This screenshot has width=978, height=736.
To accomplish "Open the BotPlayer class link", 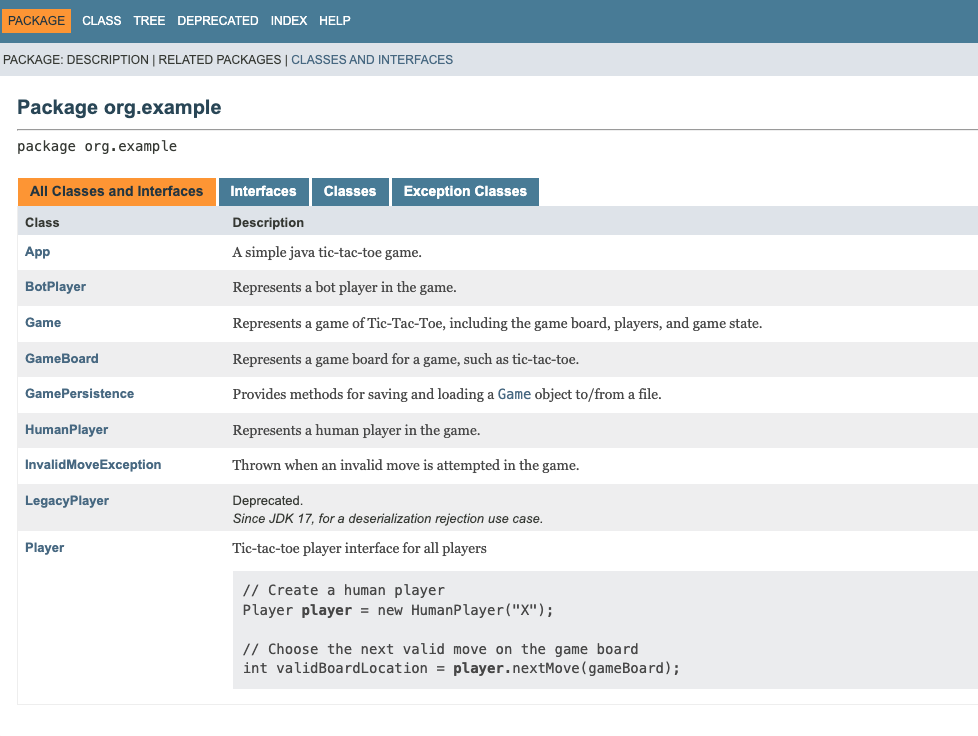I will (x=56, y=287).
